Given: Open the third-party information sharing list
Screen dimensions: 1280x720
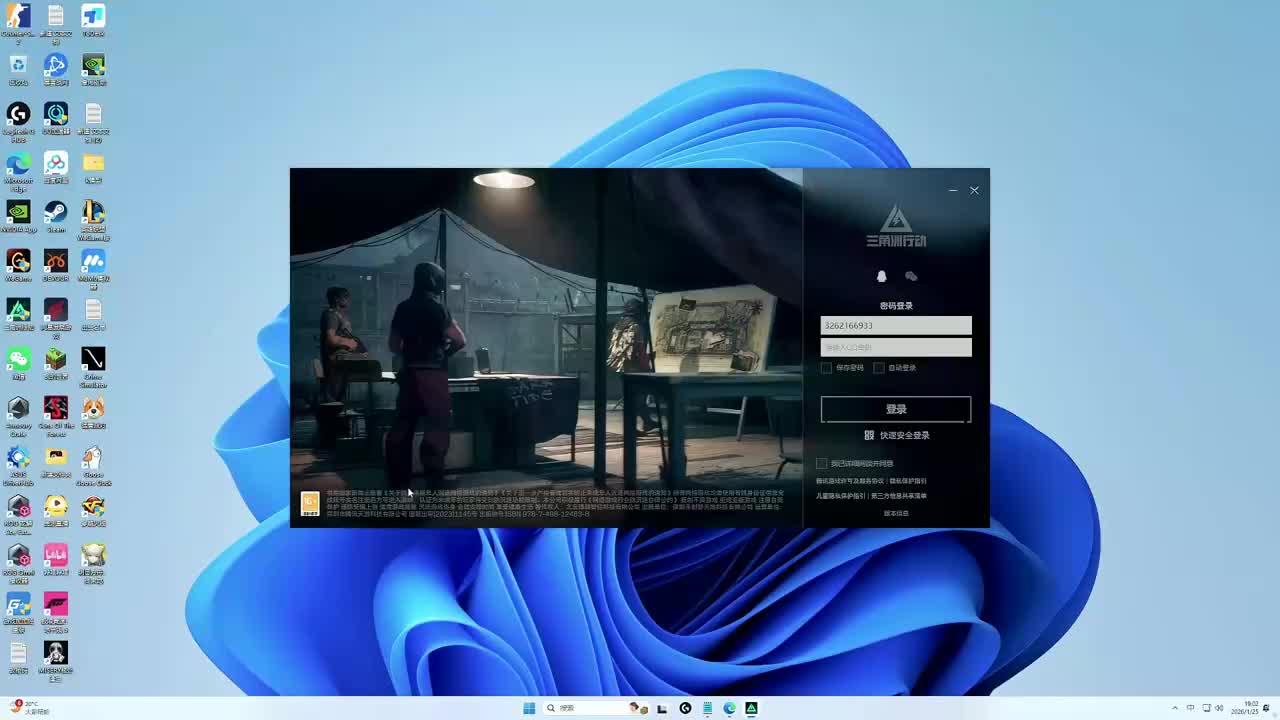Looking at the screenshot, I should [899, 496].
